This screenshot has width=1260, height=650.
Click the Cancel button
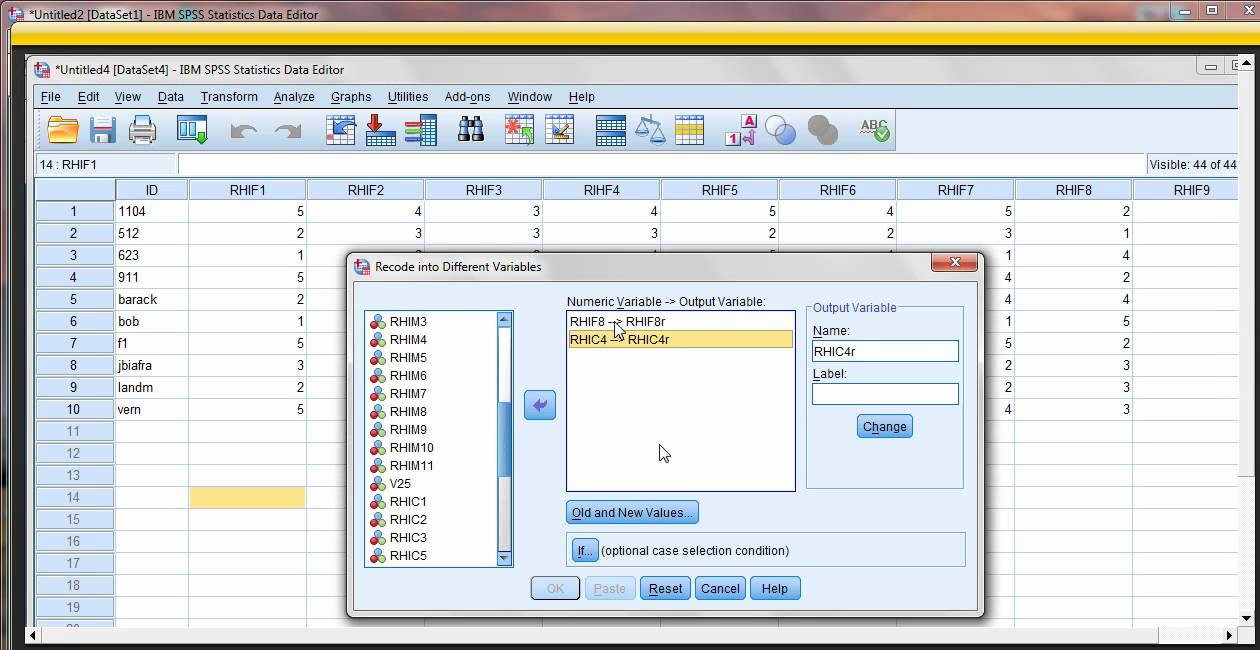pos(720,589)
